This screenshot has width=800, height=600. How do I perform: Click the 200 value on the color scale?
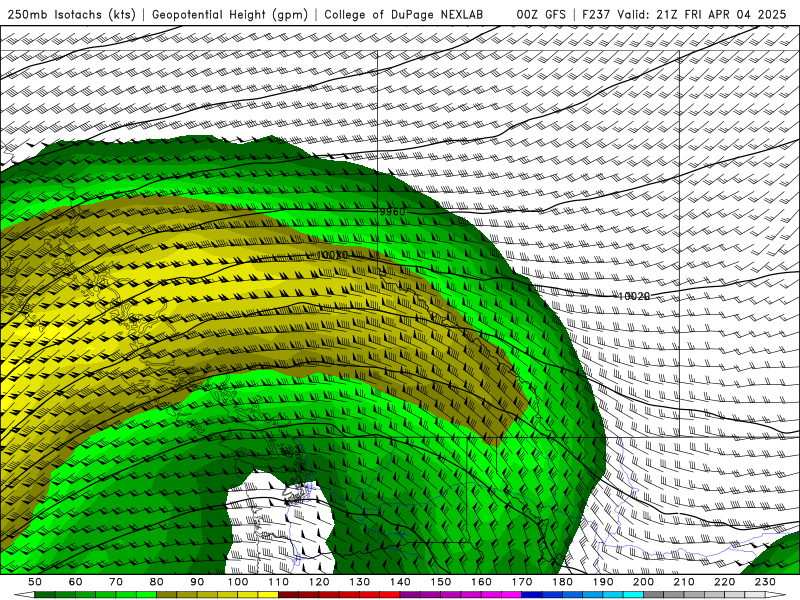pos(643,582)
